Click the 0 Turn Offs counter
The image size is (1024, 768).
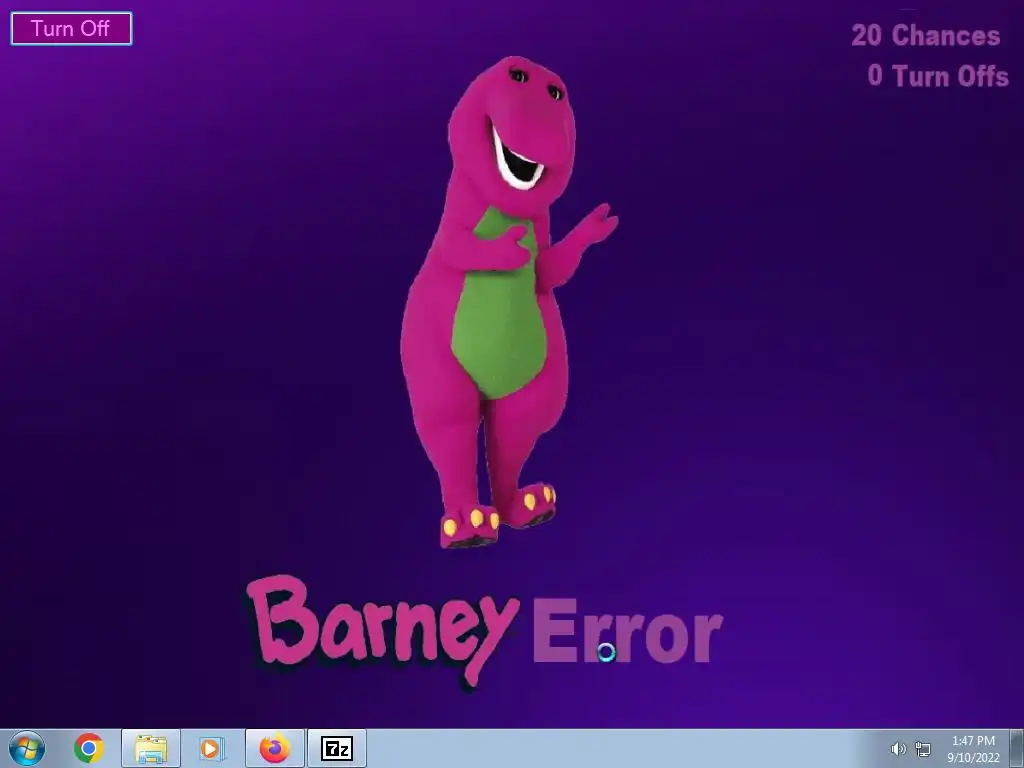[938, 76]
